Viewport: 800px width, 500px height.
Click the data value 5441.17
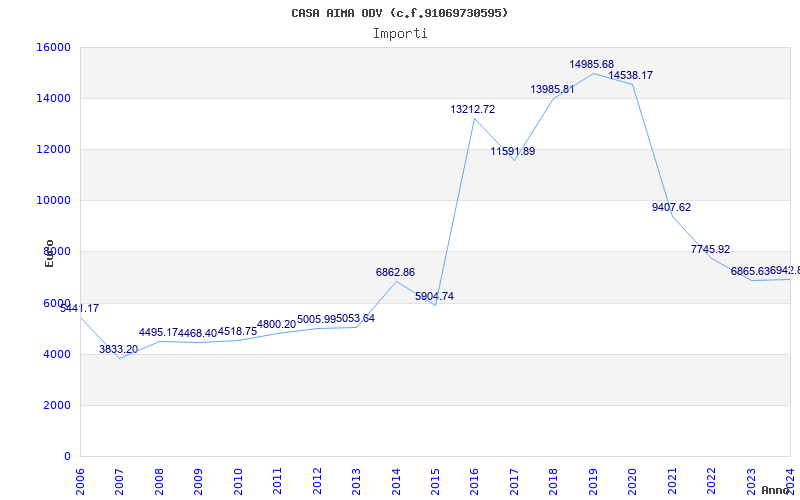80,308
